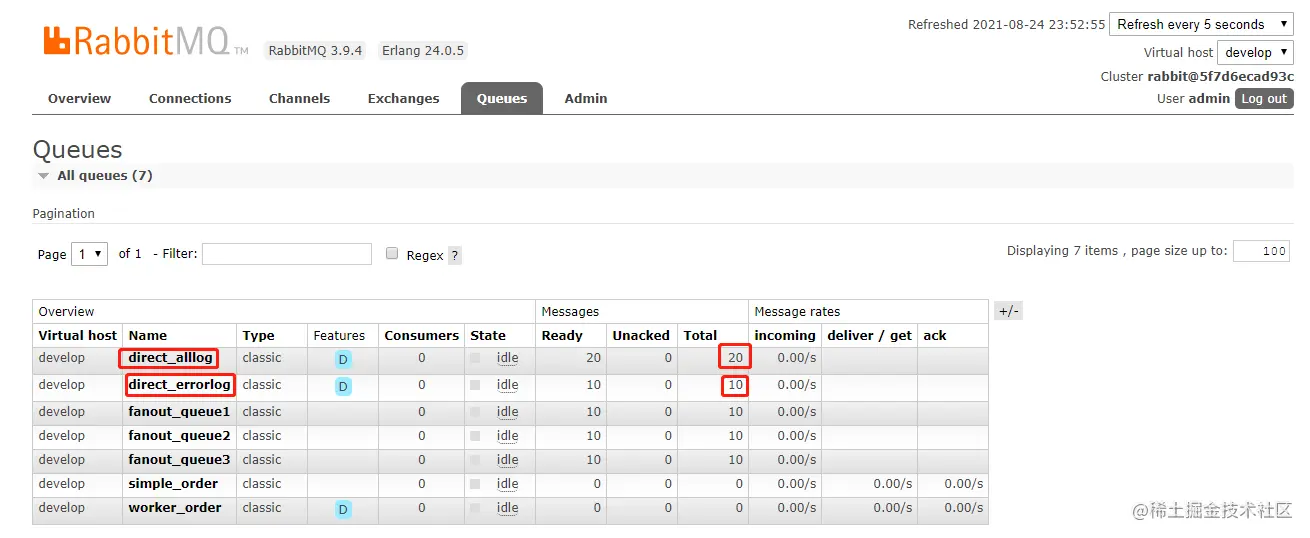The image size is (1310, 538).
Task: Click the D feature badge for direct_alllog
Action: [x=343, y=359]
